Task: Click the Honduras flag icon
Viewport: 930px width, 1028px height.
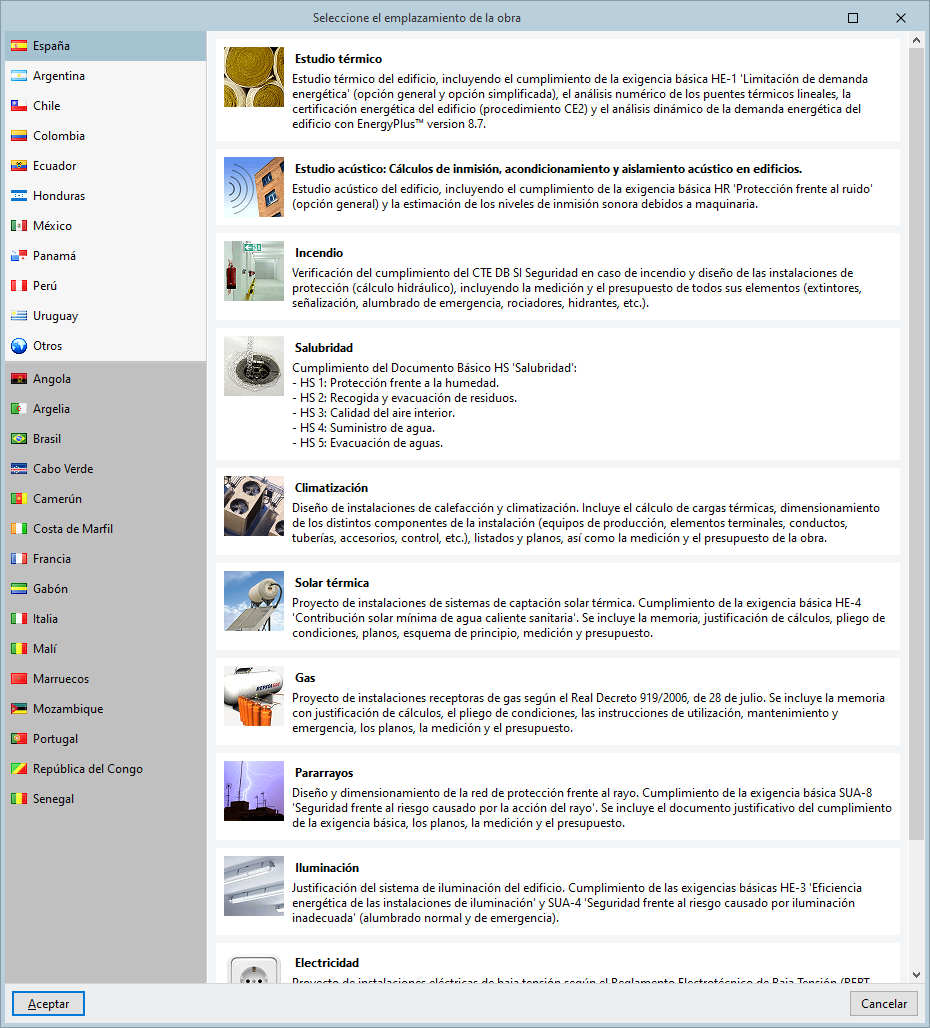Action: point(19,196)
